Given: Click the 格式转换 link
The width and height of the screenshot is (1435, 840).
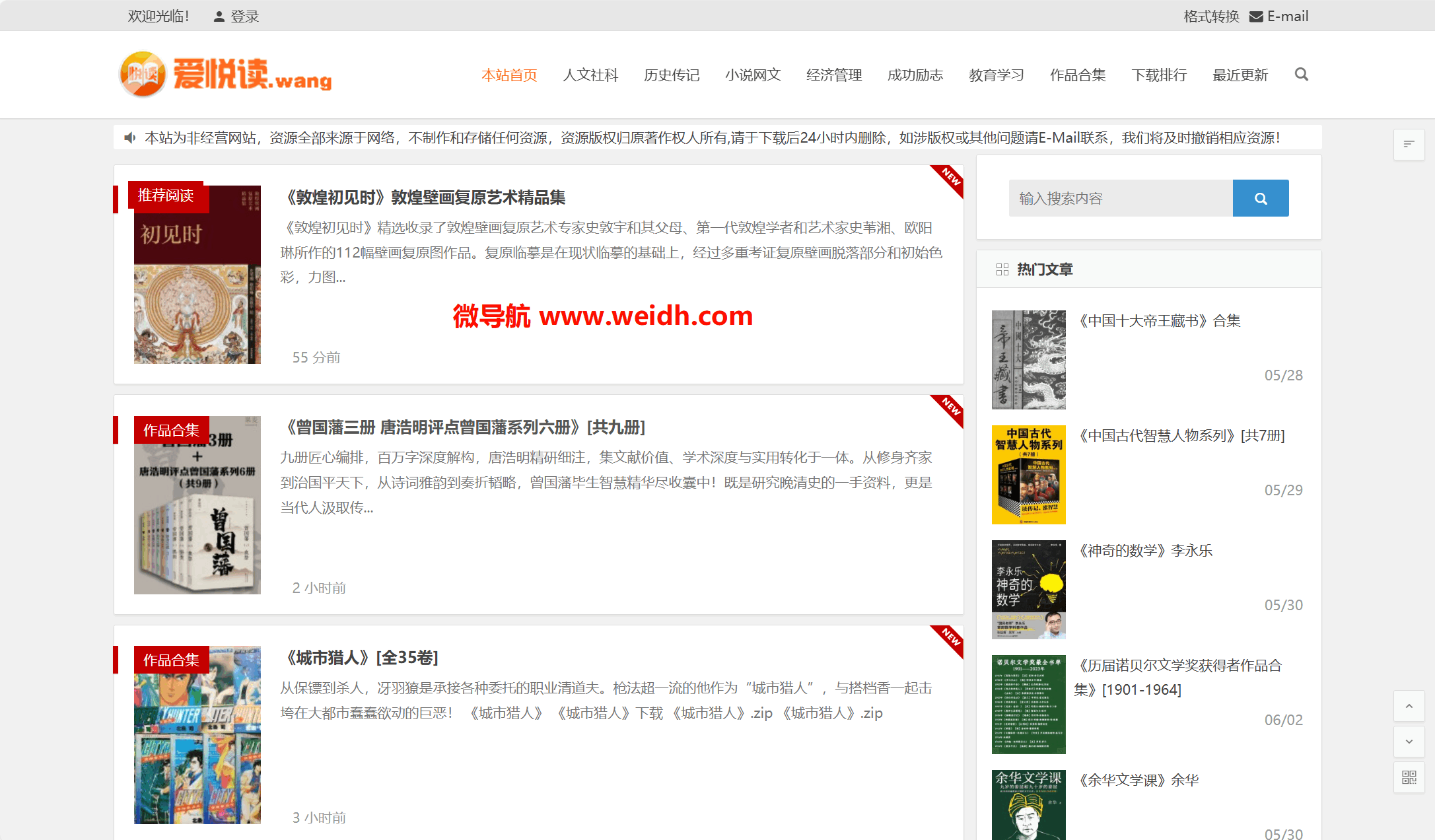Looking at the screenshot, I should pos(1211,17).
